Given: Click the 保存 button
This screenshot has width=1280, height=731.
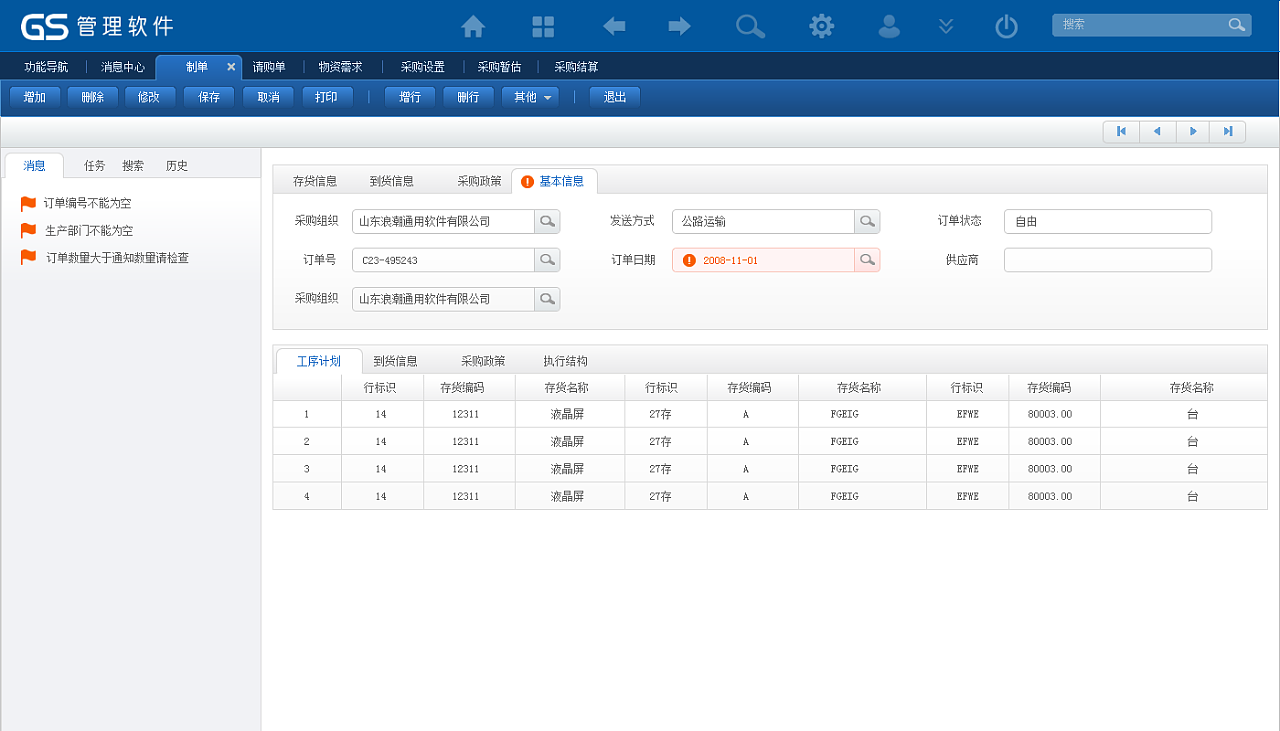Looking at the screenshot, I should (x=208, y=98).
